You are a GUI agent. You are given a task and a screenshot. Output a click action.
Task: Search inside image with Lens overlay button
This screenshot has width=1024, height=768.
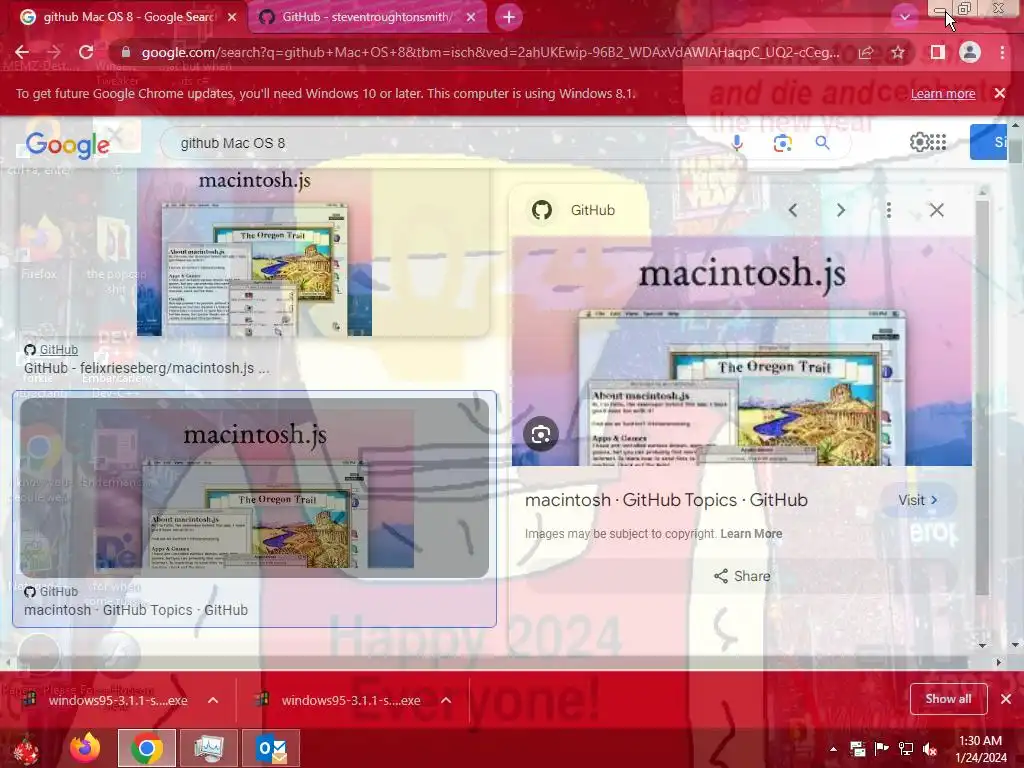coord(541,434)
